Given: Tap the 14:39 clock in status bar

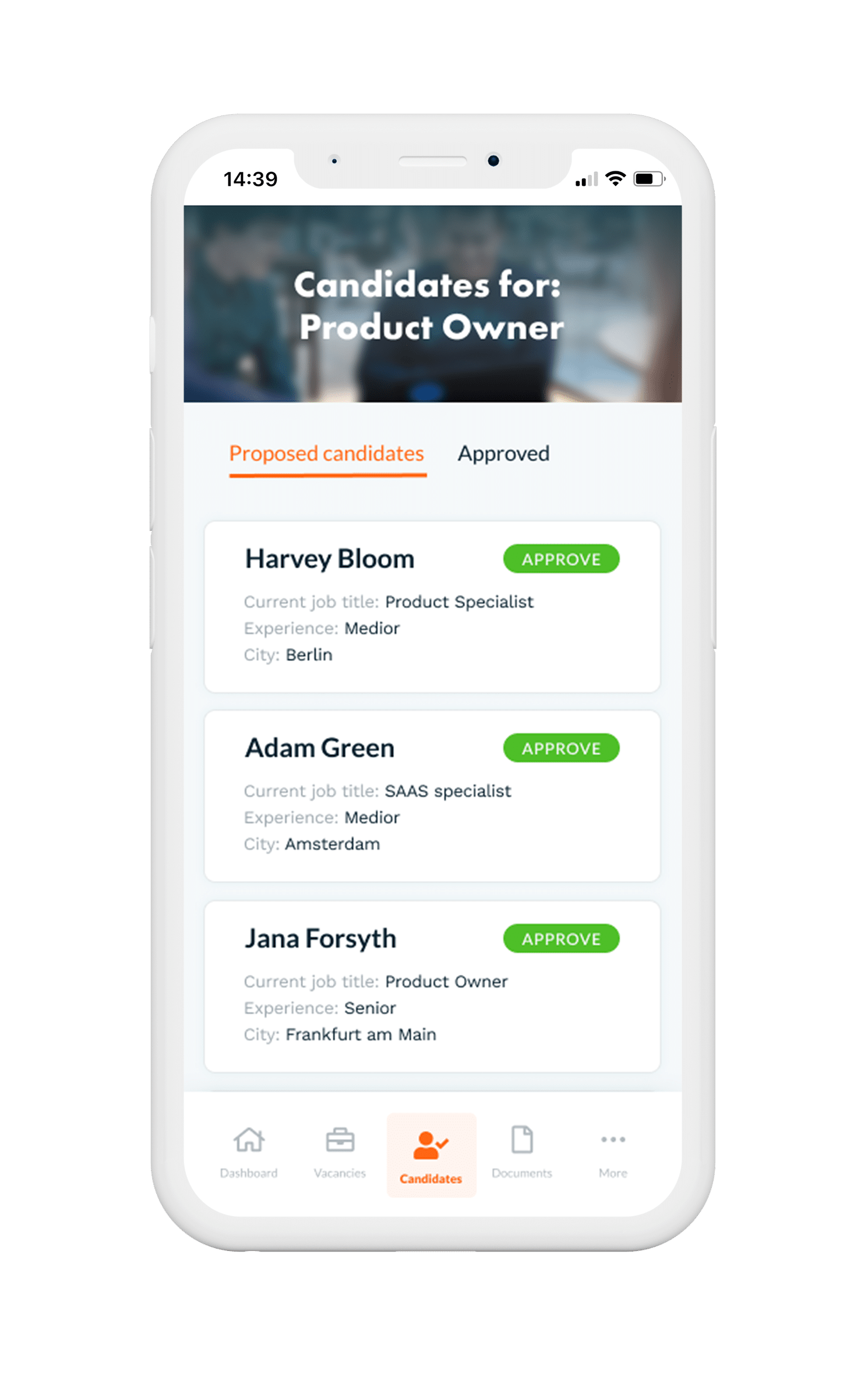Looking at the screenshot, I should click(250, 179).
